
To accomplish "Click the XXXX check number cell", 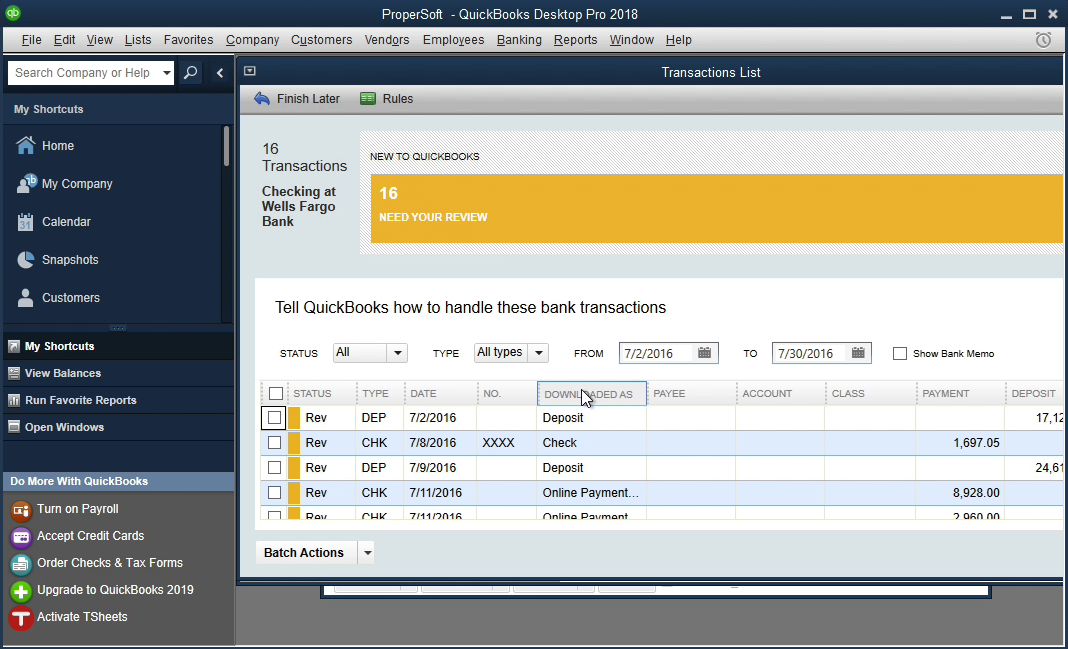I will click(507, 443).
